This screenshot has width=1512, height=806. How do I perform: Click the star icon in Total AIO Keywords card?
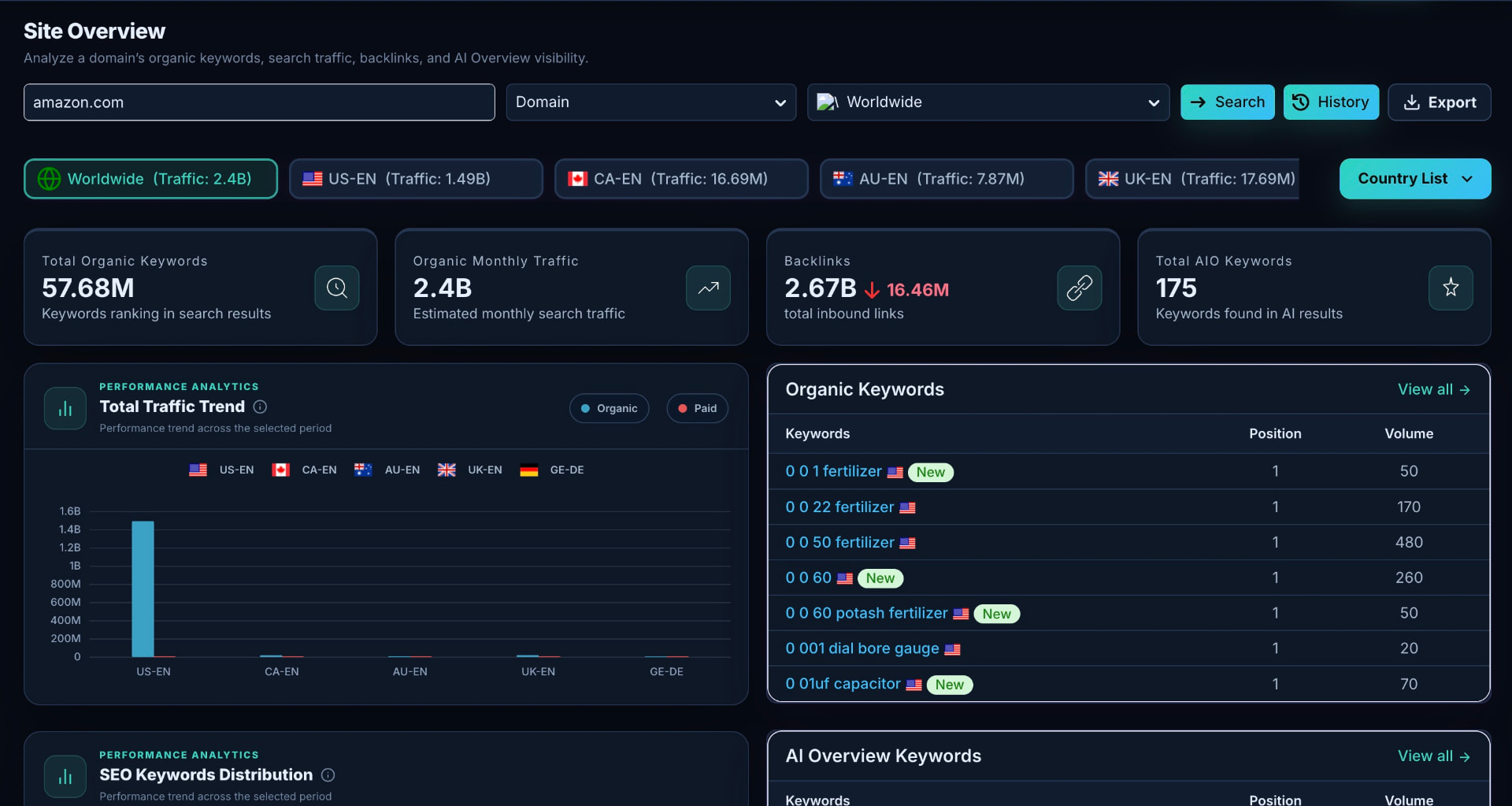pyautogui.click(x=1451, y=288)
